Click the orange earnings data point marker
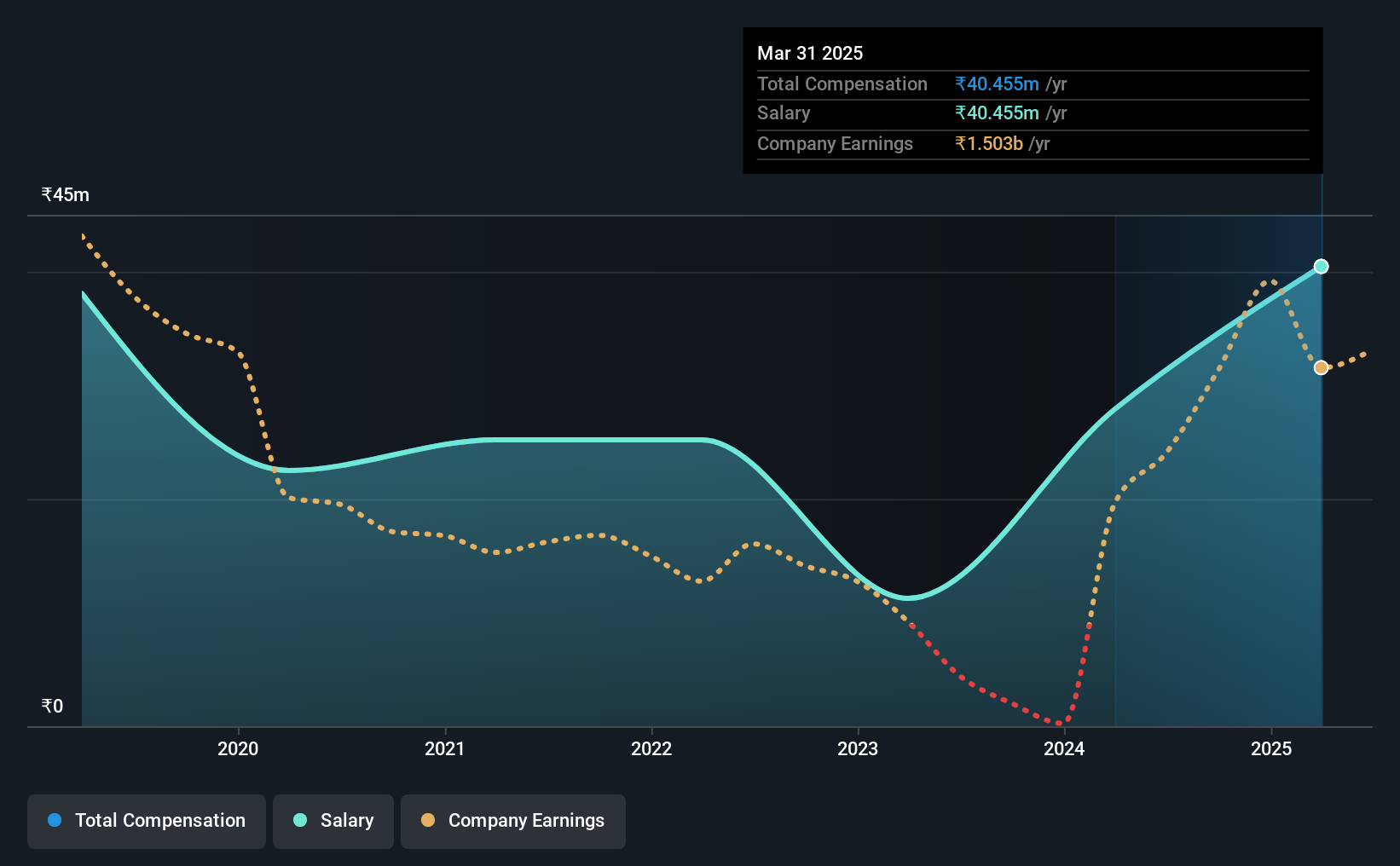The width and height of the screenshot is (1400, 866). [1321, 367]
